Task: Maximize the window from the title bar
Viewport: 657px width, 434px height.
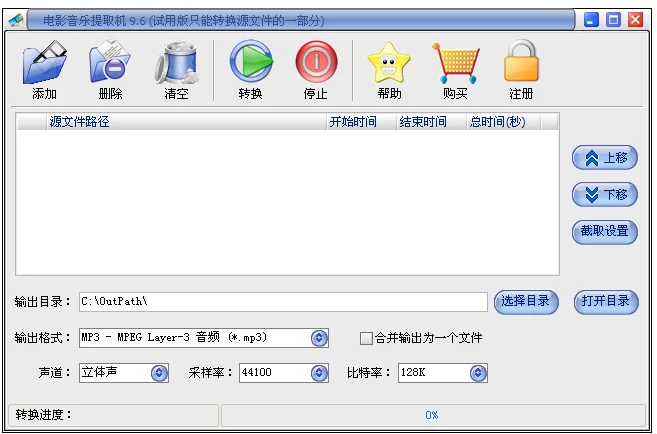Action: 613,20
